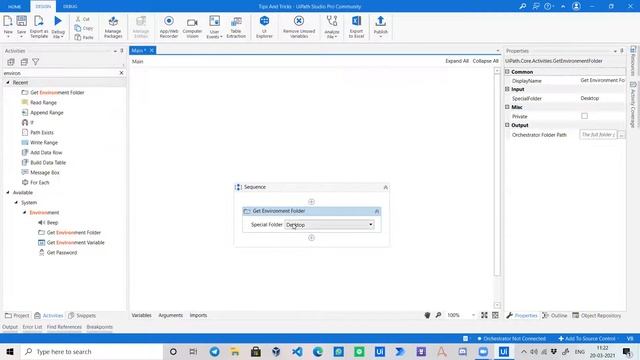Clear the activities search box
Viewport: 640px width, 360px height.
click(x=121, y=73)
